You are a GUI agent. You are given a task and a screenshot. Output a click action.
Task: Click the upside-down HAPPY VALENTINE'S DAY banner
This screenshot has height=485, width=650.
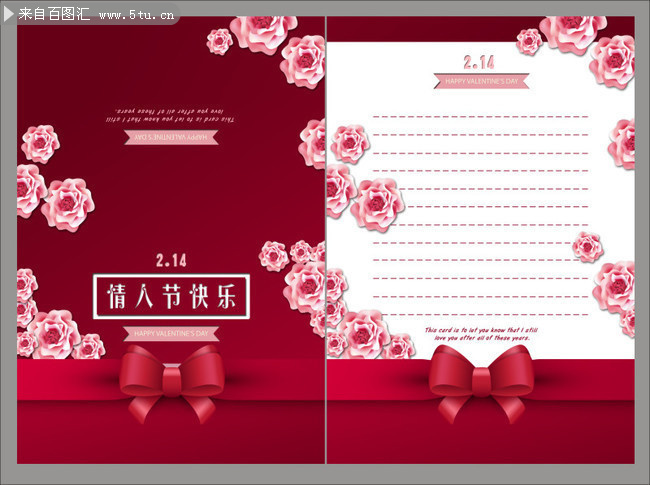(171, 137)
